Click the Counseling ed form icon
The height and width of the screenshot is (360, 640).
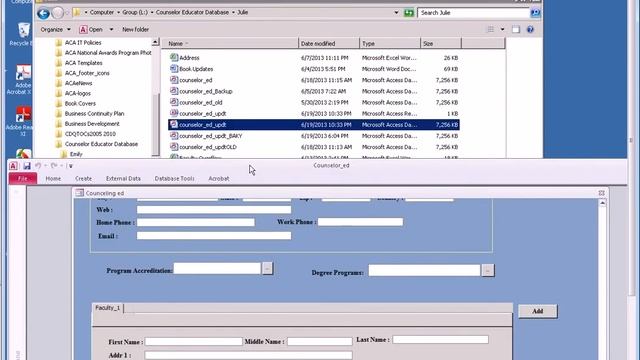point(80,193)
